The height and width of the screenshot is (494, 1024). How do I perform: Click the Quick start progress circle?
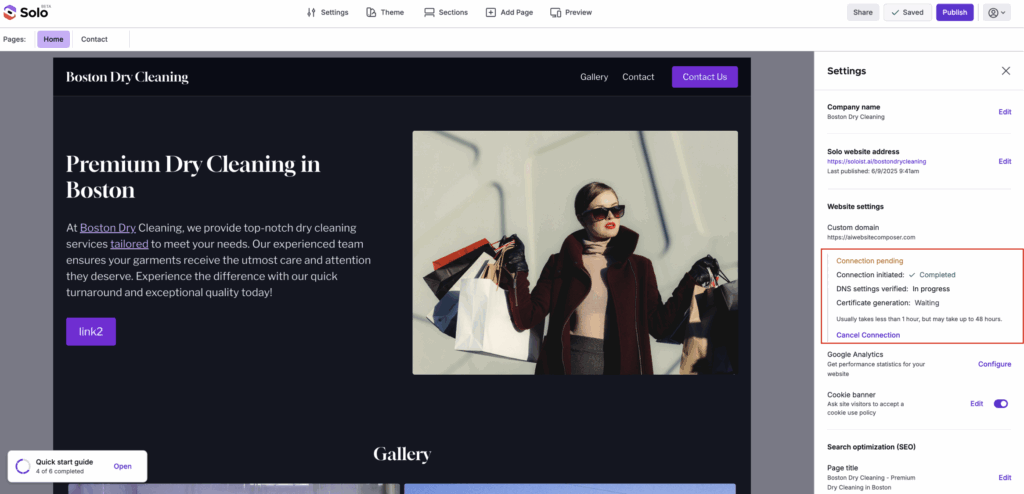coord(23,466)
